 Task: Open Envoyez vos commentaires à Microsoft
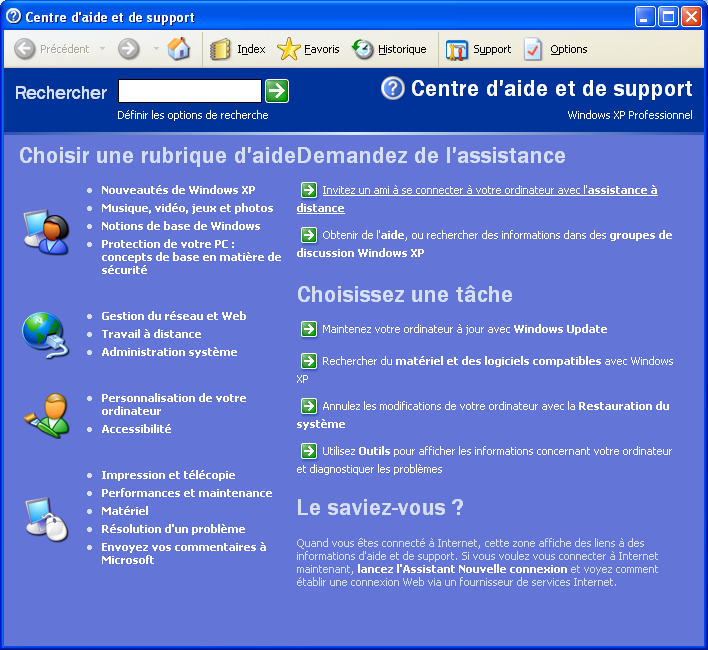(x=184, y=553)
